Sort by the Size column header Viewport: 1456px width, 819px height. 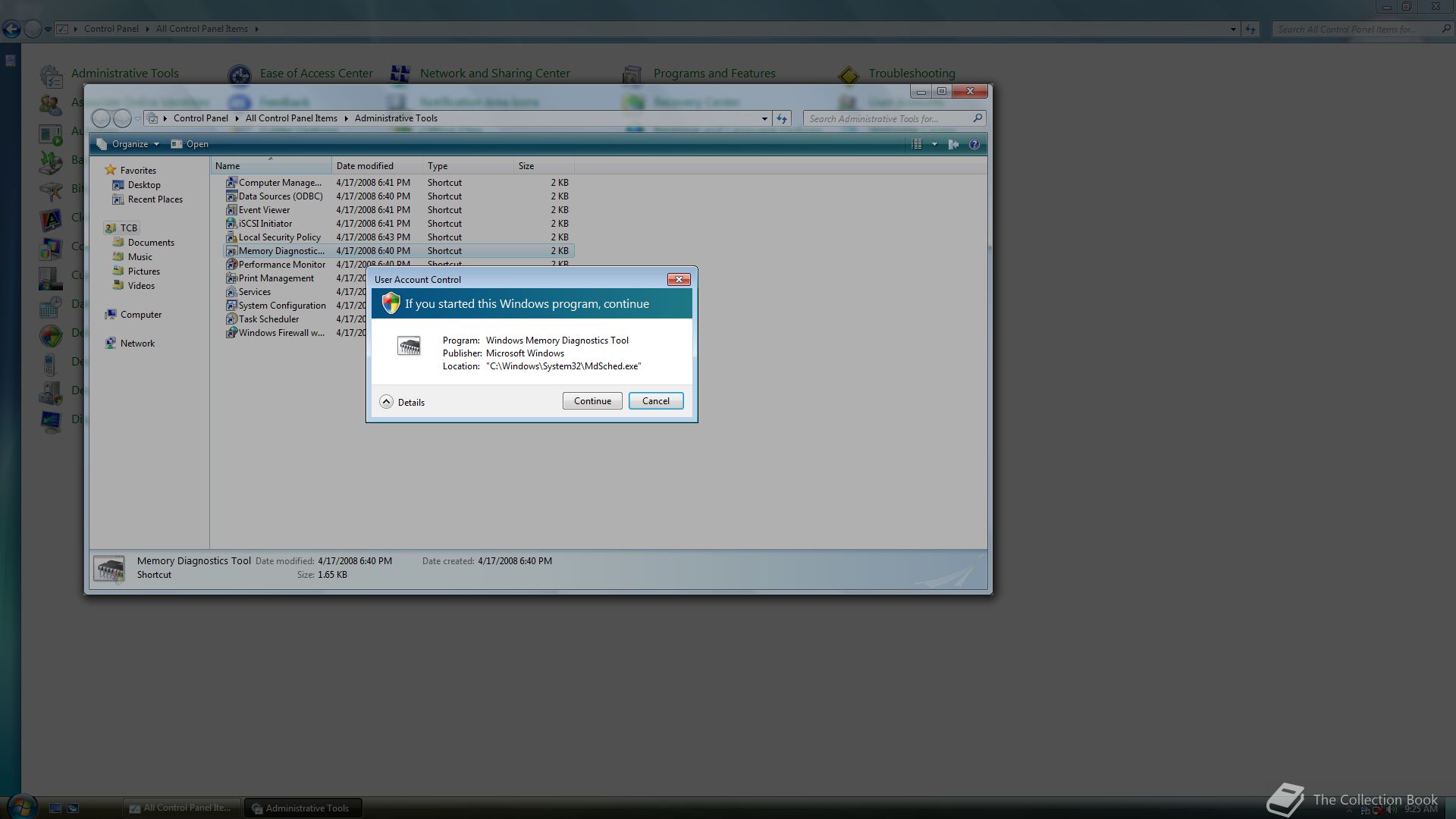click(x=544, y=166)
